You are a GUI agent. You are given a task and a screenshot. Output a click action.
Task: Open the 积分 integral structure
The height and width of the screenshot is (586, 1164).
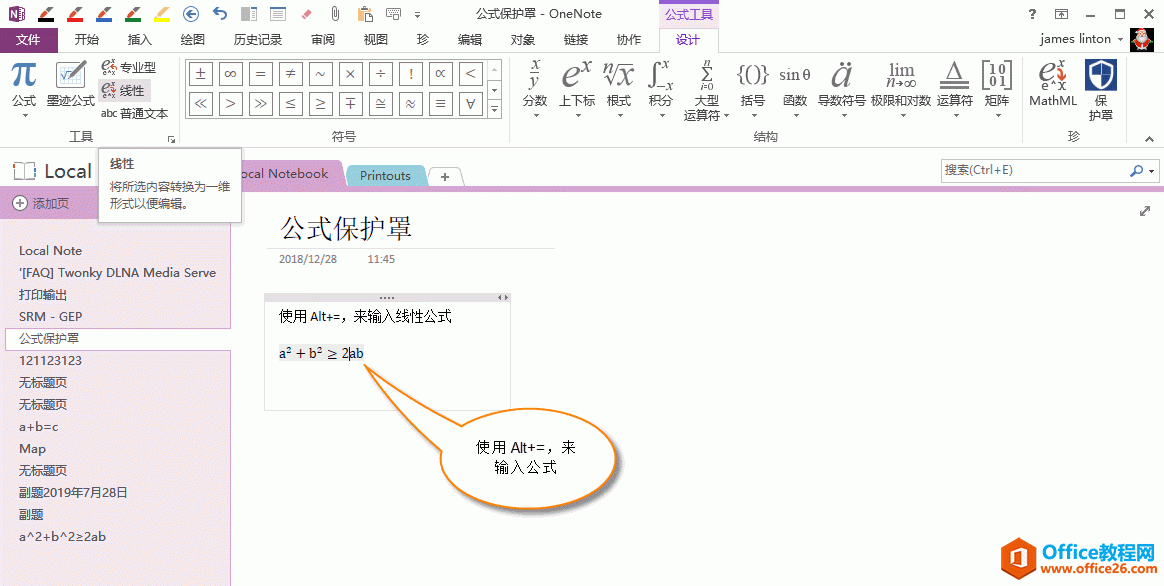click(x=661, y=85)
